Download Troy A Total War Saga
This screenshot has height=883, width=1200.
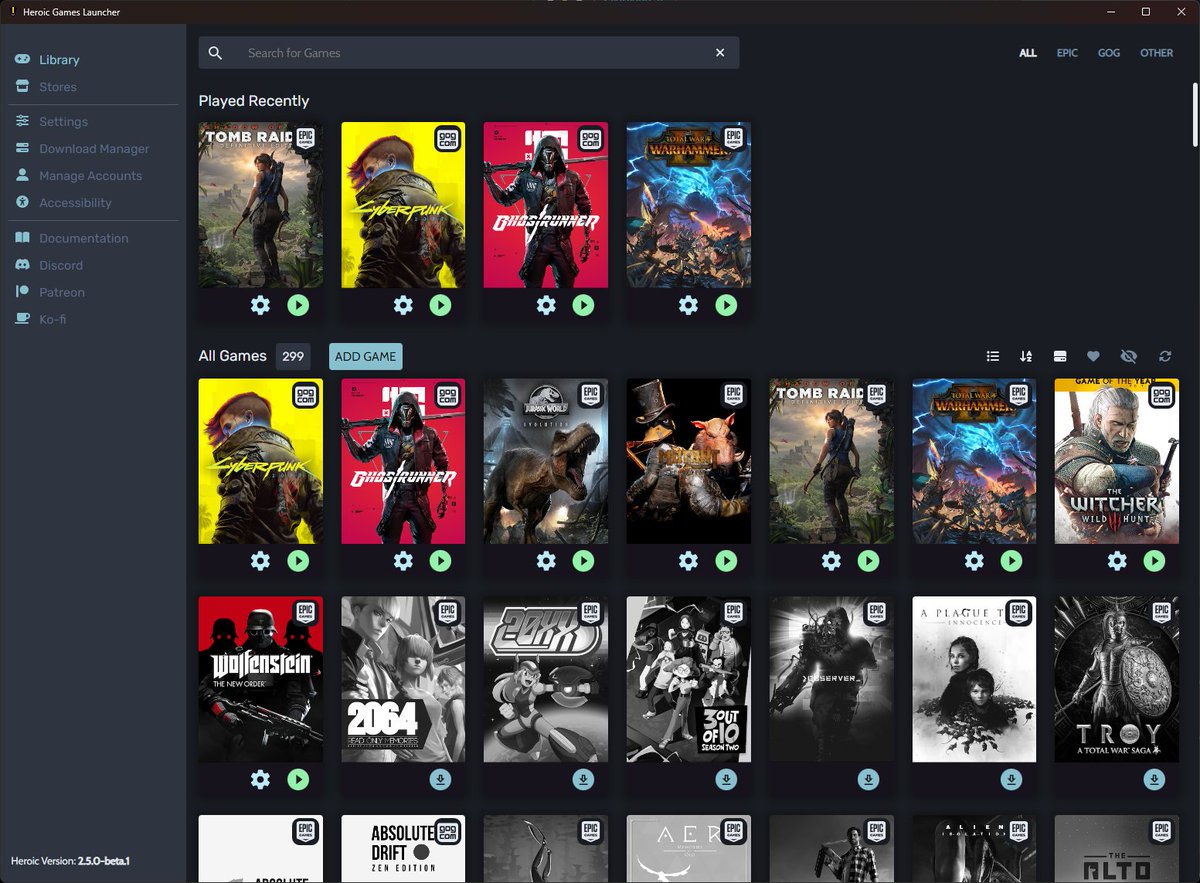pos(1155,779)
